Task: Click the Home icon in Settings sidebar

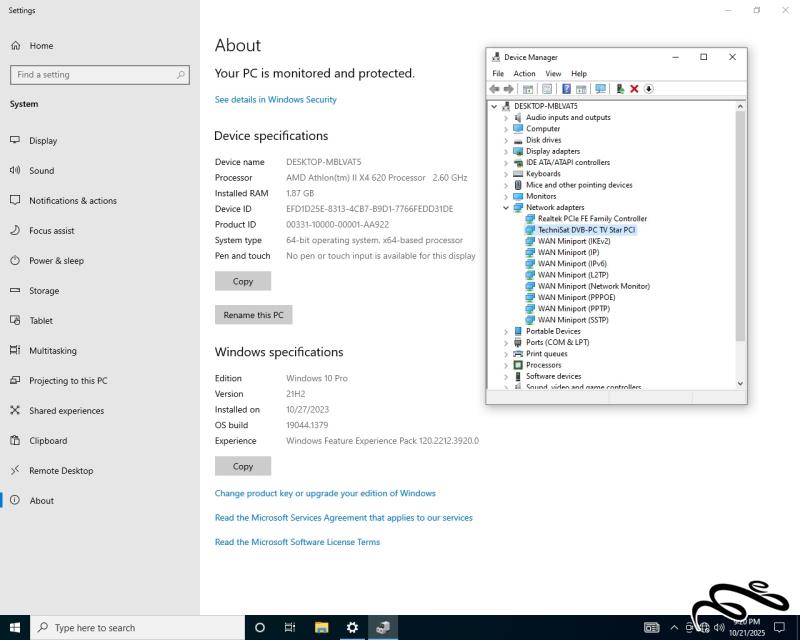Action: (x=15, y=46)
